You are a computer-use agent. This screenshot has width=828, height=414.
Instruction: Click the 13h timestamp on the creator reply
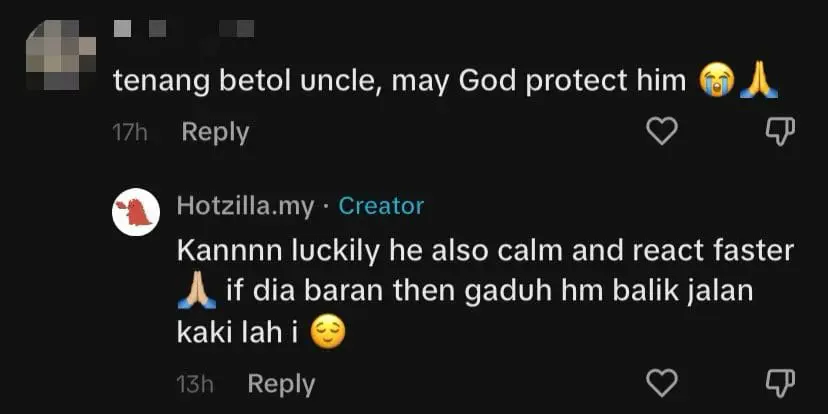[195, 383]
